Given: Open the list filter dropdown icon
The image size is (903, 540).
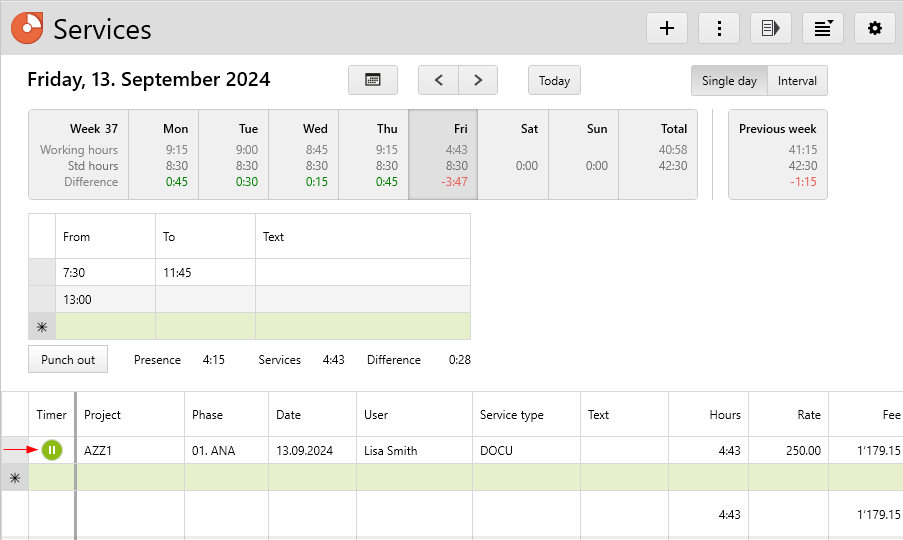Looking at the screenshot, I should [x=823, y=28].
